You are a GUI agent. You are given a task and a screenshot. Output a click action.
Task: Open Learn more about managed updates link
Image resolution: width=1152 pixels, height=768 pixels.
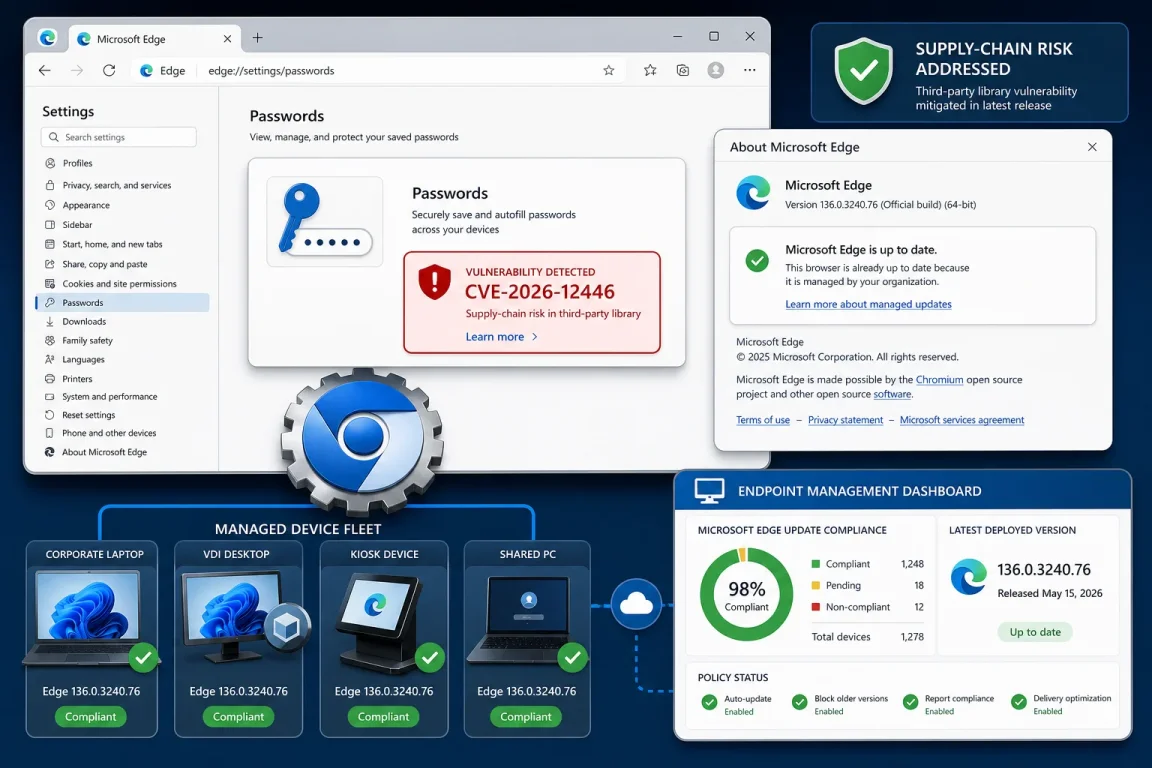point(868,304)
